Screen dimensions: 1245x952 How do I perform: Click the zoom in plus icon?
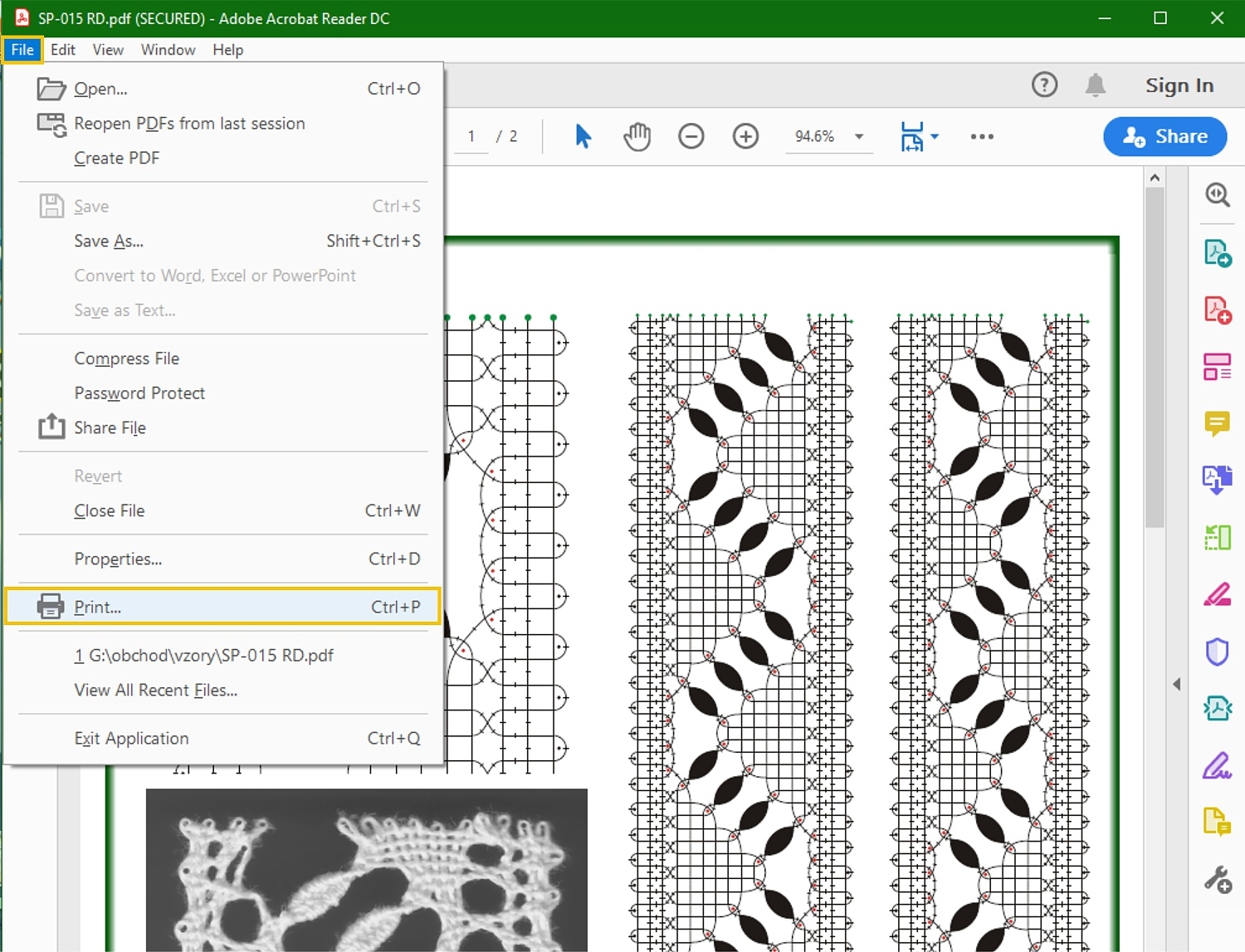coord(745,136)
